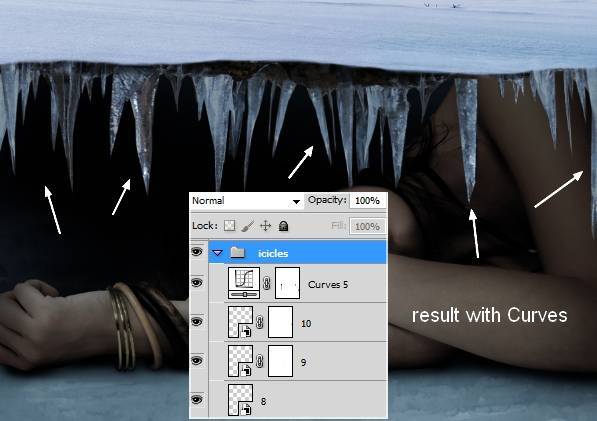Select layer 10 mask thumbnail

click(281, 322)
